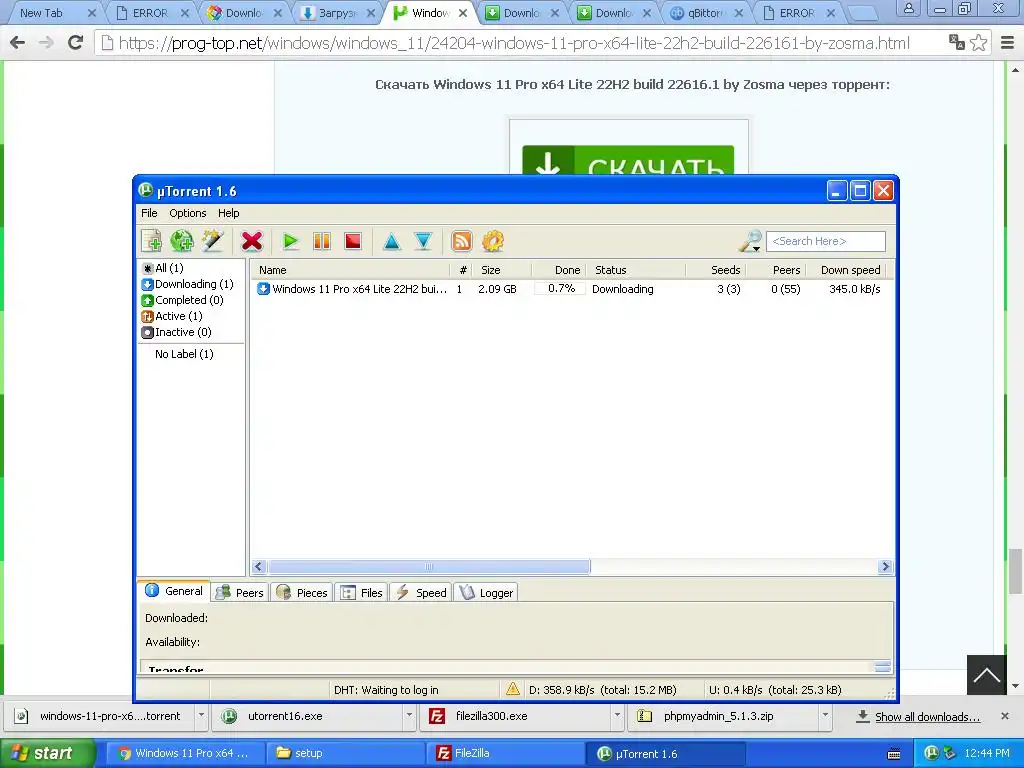Image resolution: width=1024 pixels, height=768 pixels.
Task: Sort by Done column header
Action: click(x=558, y=270)
